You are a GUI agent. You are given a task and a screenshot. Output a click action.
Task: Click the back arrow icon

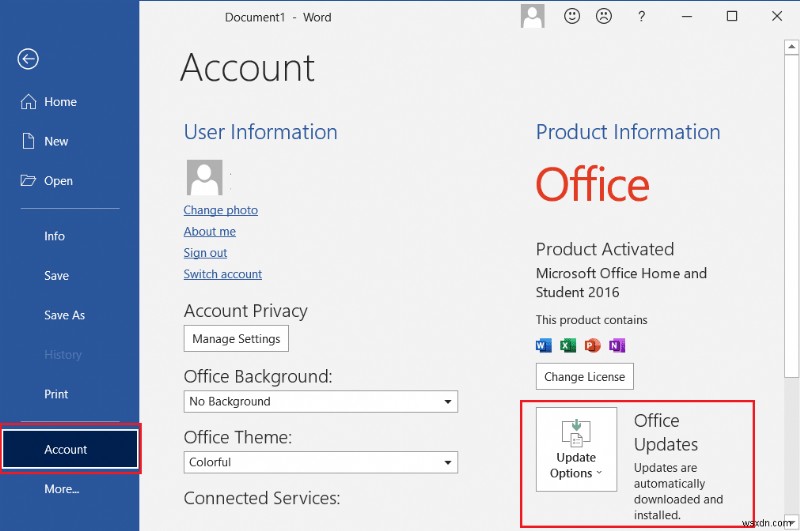coord(28,60)
